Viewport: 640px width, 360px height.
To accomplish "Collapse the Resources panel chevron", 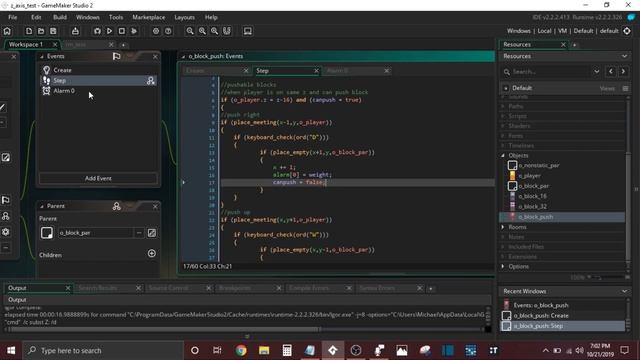I will 624,56.
